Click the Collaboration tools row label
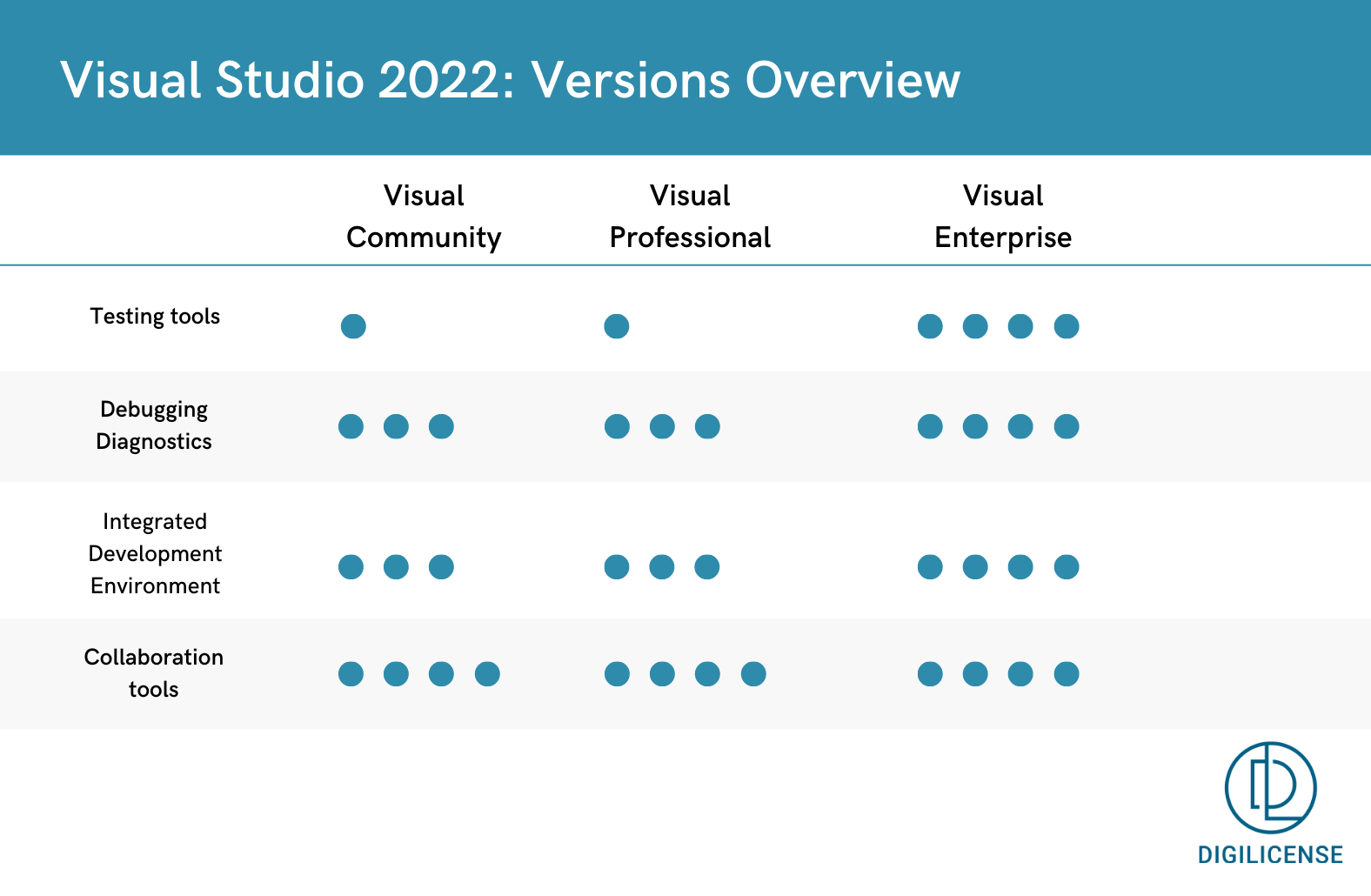Screen dimensions: 1371x896 click(x=154, y=672)
